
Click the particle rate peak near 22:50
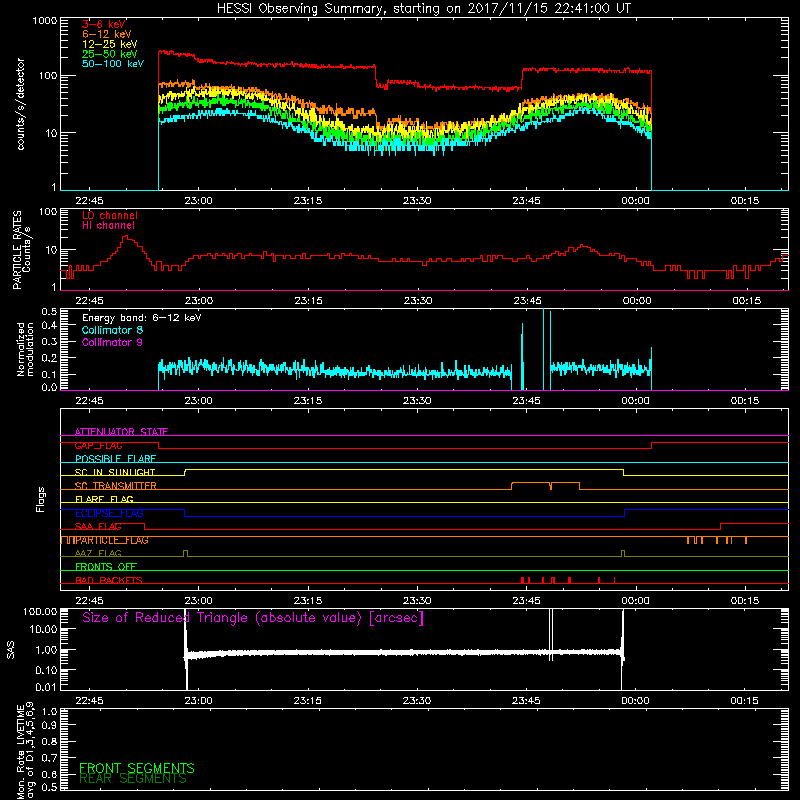pyautogui.click(x=126, y=238)
